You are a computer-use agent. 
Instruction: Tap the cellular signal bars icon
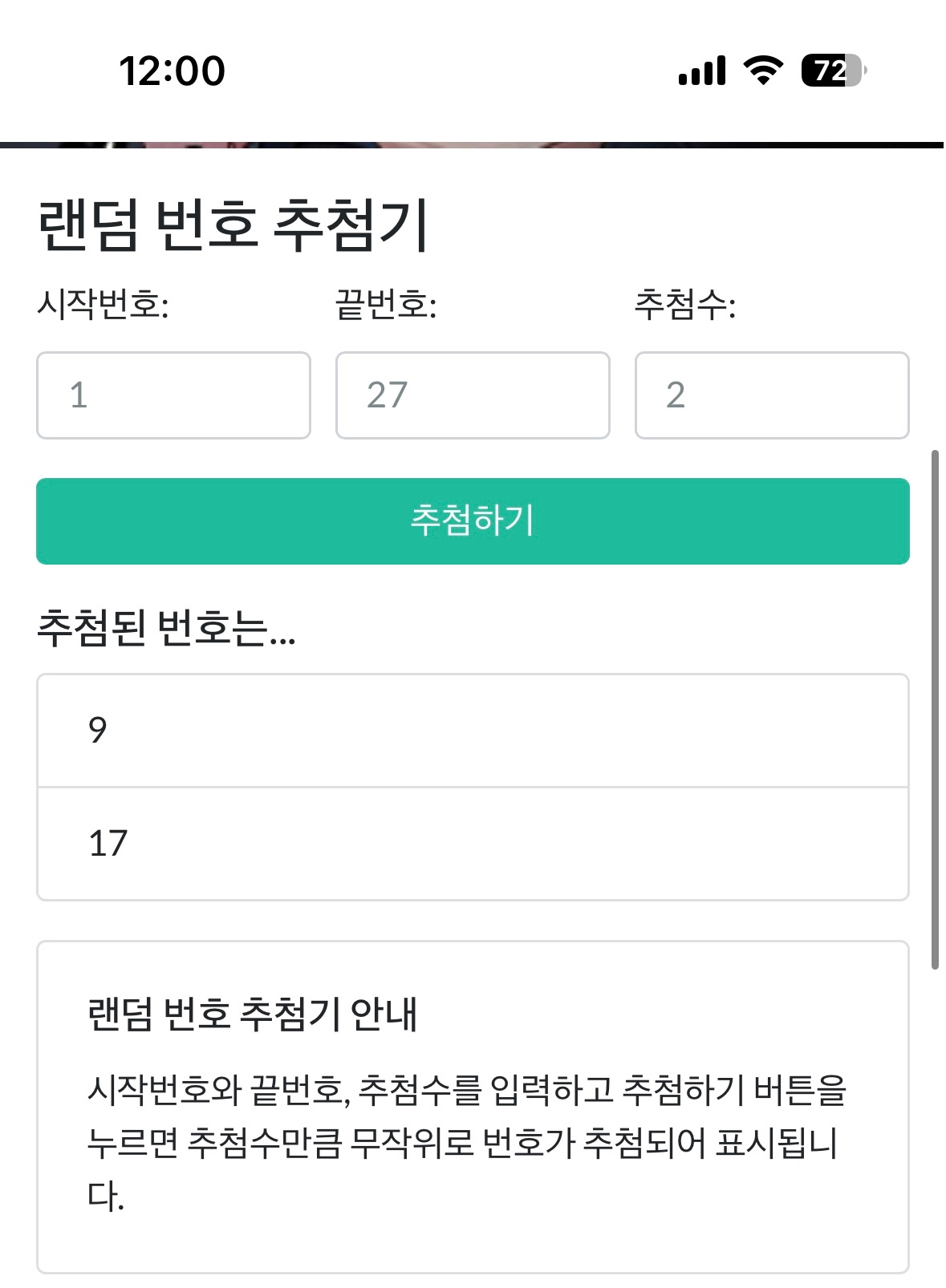(x=702, y=71)
